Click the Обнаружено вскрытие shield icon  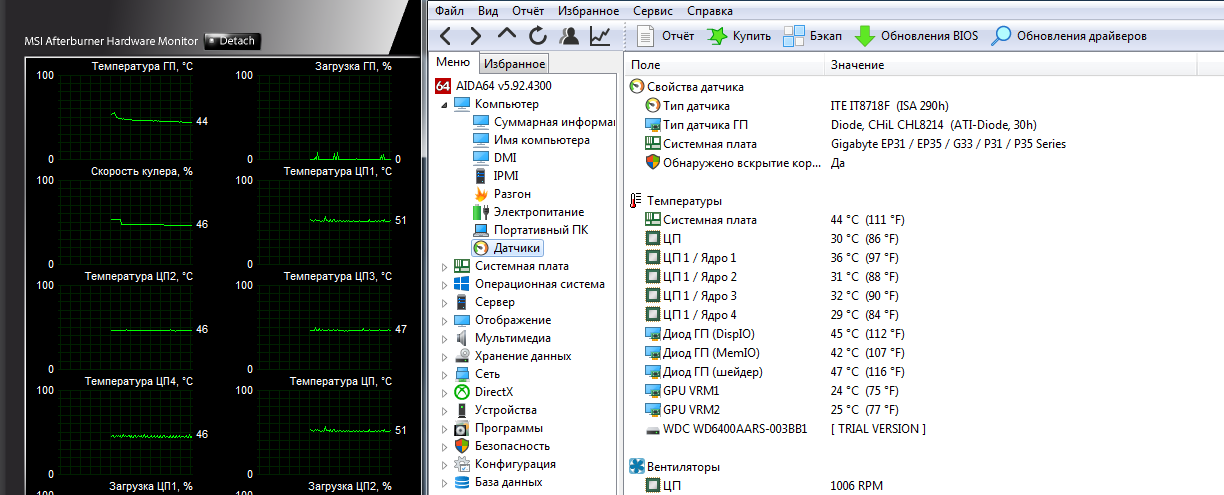point(653,162)
